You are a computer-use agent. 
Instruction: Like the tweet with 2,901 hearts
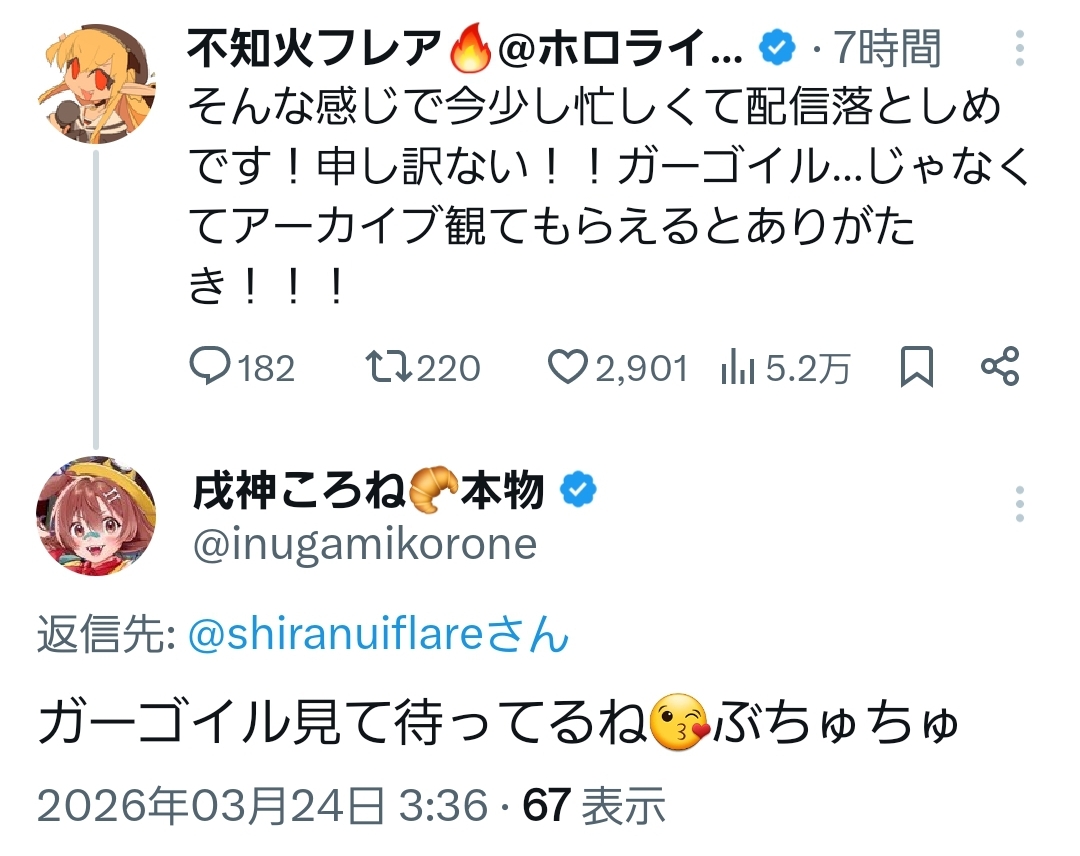[x=567, y=368]
